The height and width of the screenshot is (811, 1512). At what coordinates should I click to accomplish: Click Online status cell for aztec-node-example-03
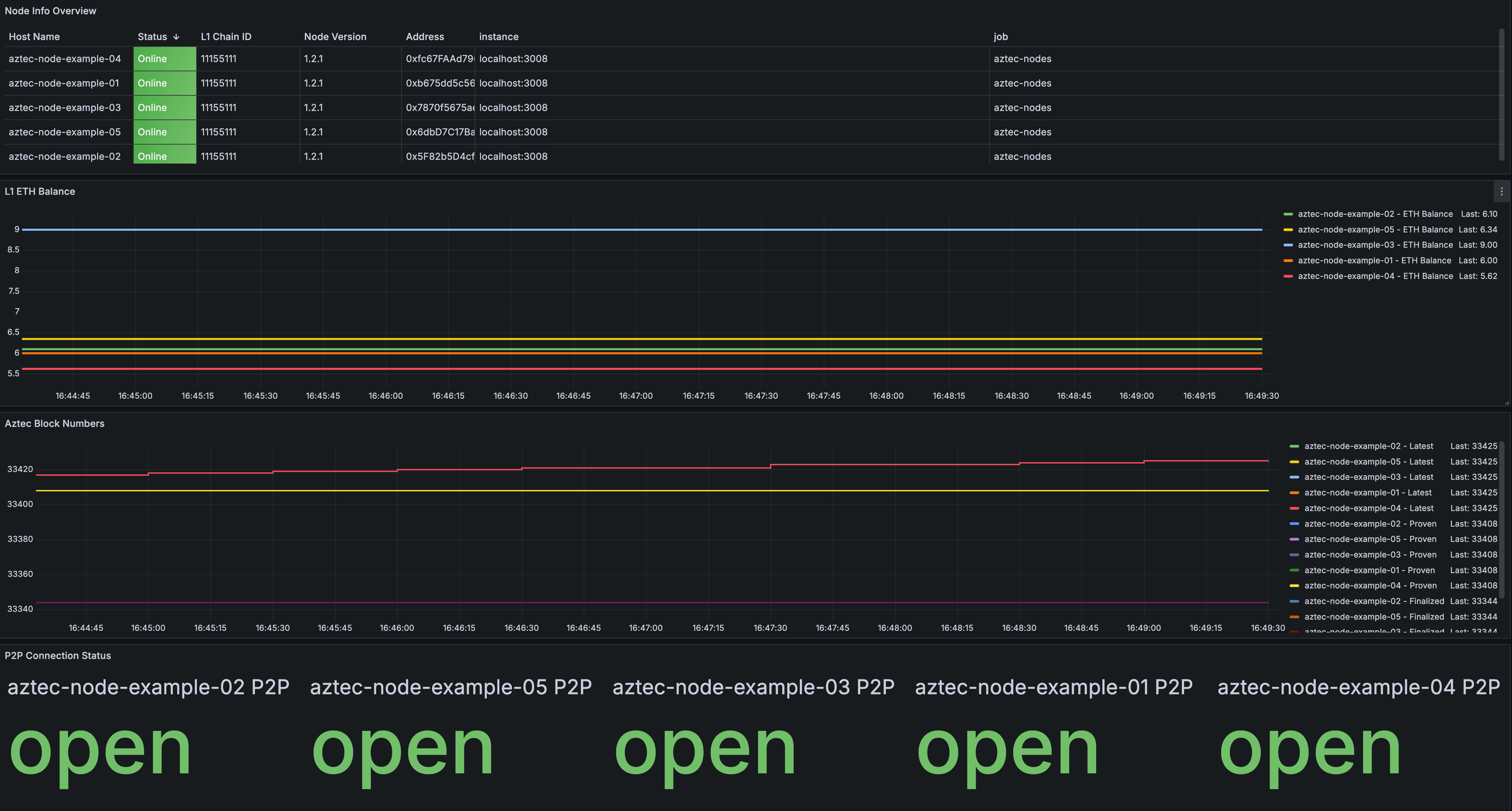165,107
